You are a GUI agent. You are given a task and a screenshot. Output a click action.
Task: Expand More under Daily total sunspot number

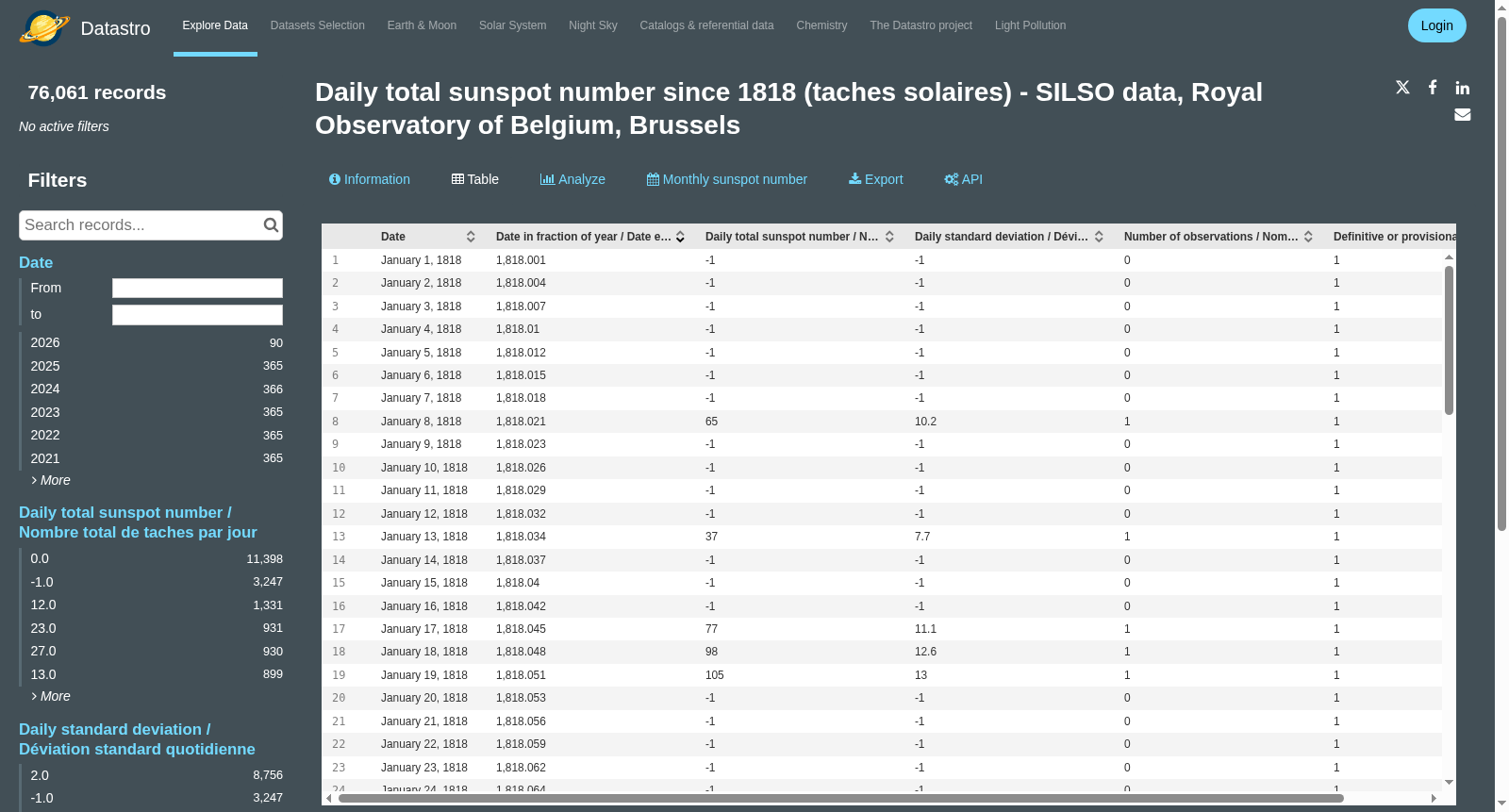pos(51,696)
